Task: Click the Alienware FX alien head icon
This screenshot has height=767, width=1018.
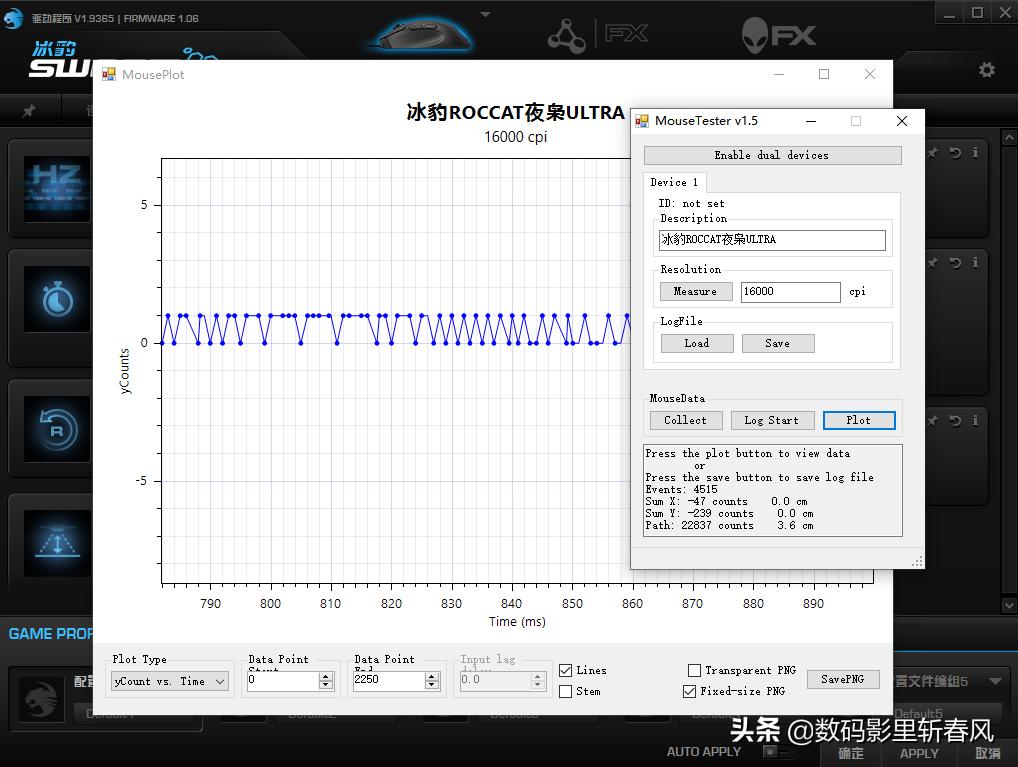Action: click(x=756, y=35)
